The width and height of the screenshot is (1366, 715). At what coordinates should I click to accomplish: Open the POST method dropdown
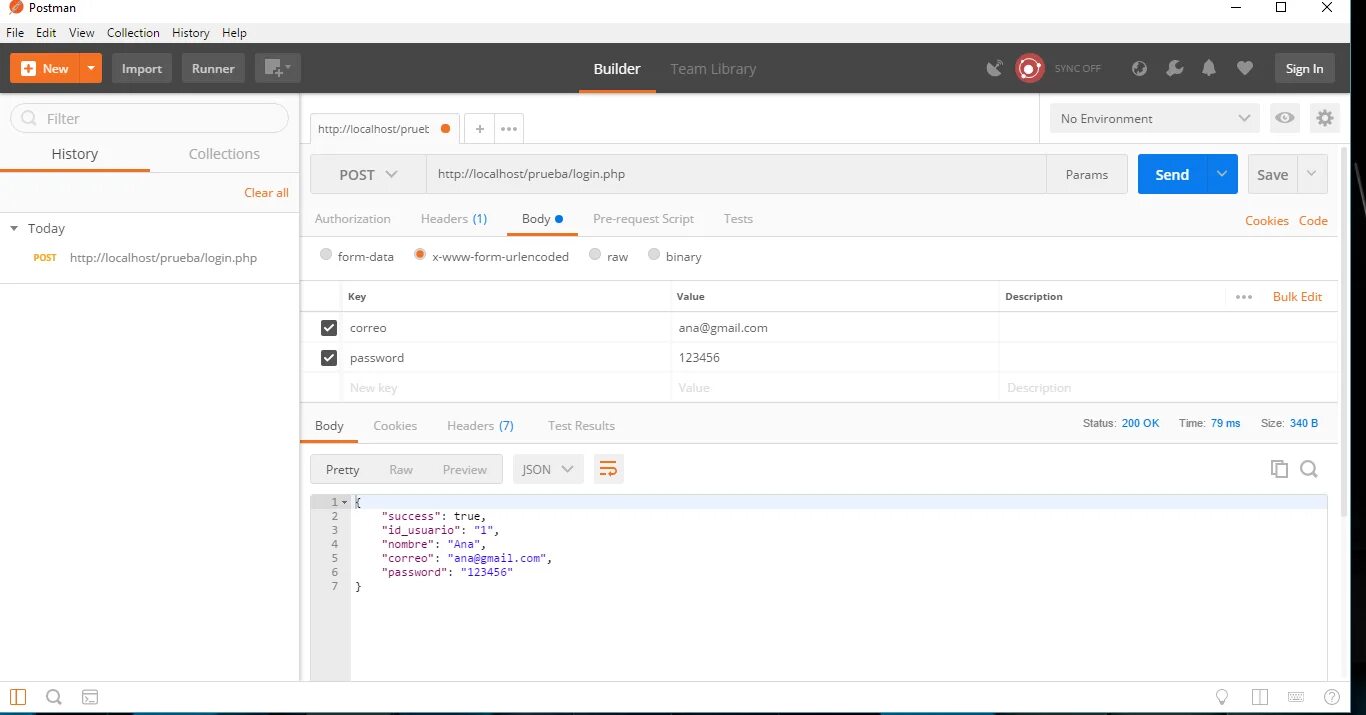[x=368, y=174]
